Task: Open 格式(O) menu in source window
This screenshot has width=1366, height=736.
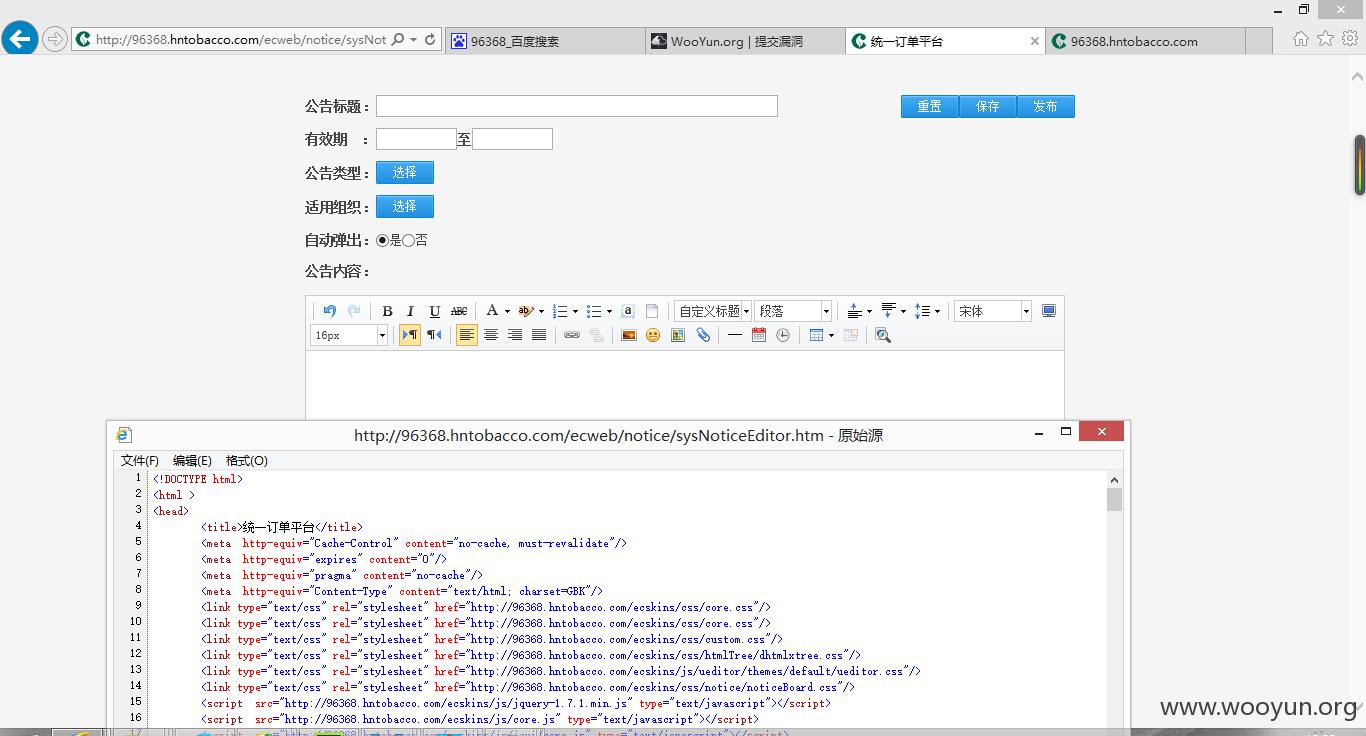Action: tap(246, 461)
